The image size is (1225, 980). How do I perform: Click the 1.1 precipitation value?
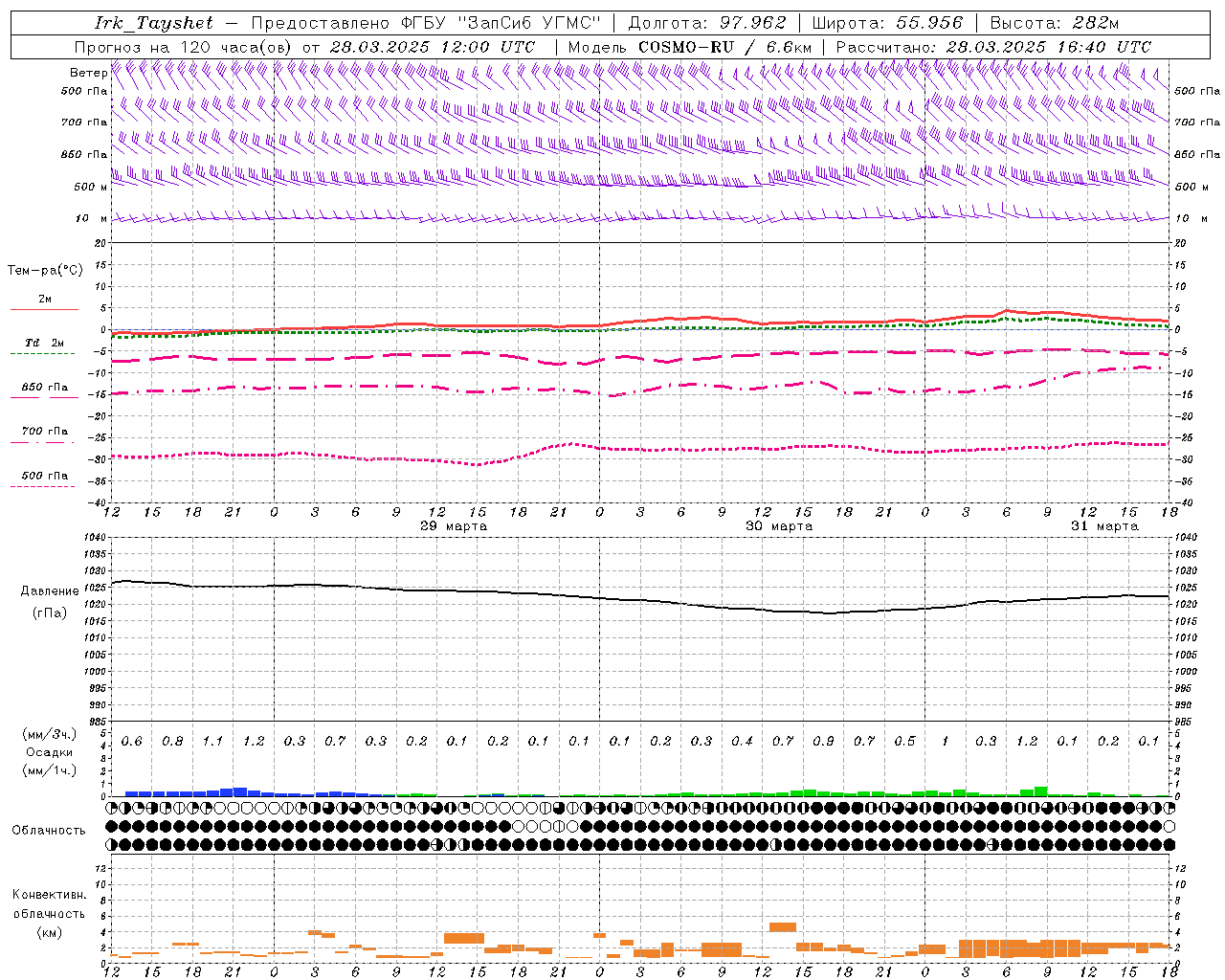[x=212, y=742]
